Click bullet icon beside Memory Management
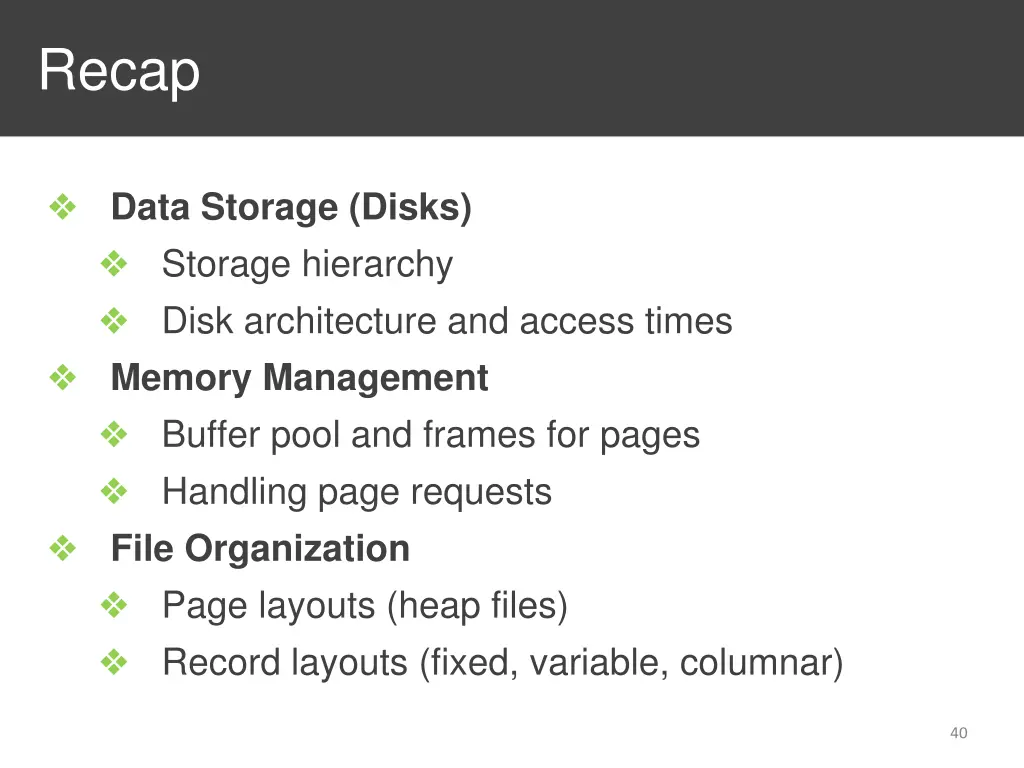The width and height of the screenshot is (1024, 768). (x=63, y=377)
